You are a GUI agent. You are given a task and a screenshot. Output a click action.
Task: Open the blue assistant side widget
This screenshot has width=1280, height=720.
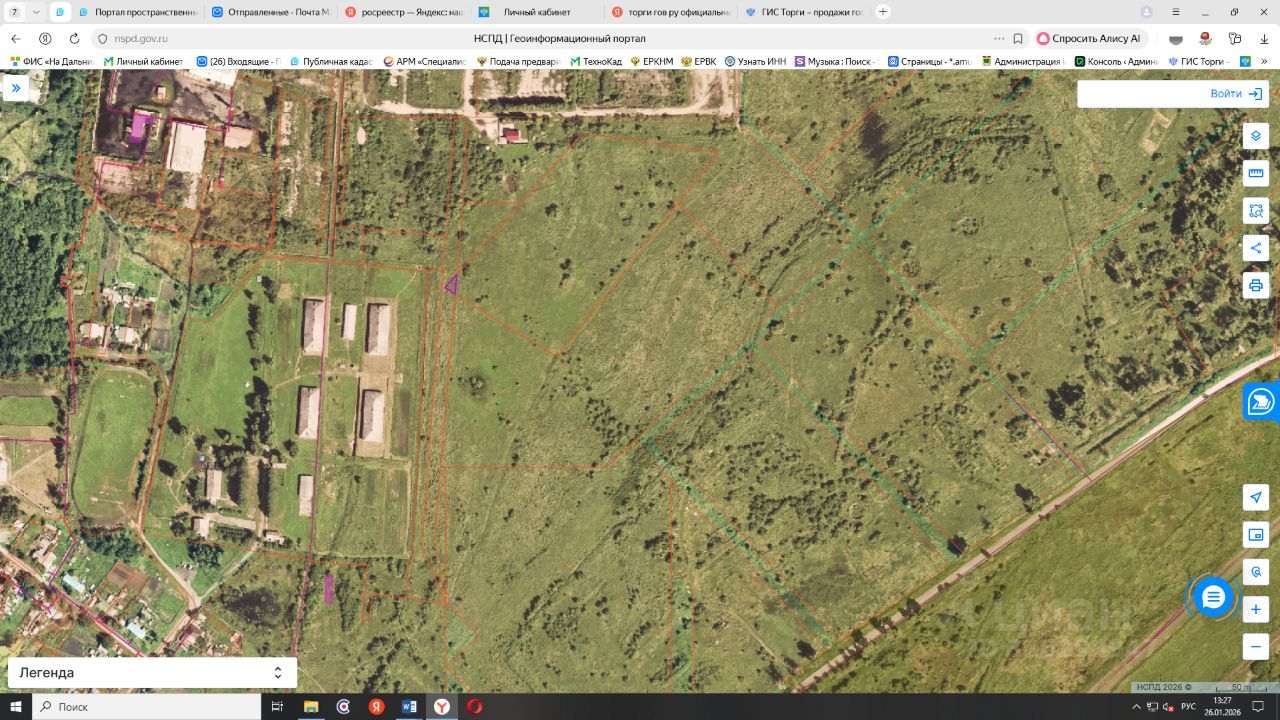(x=1262, y=401)
